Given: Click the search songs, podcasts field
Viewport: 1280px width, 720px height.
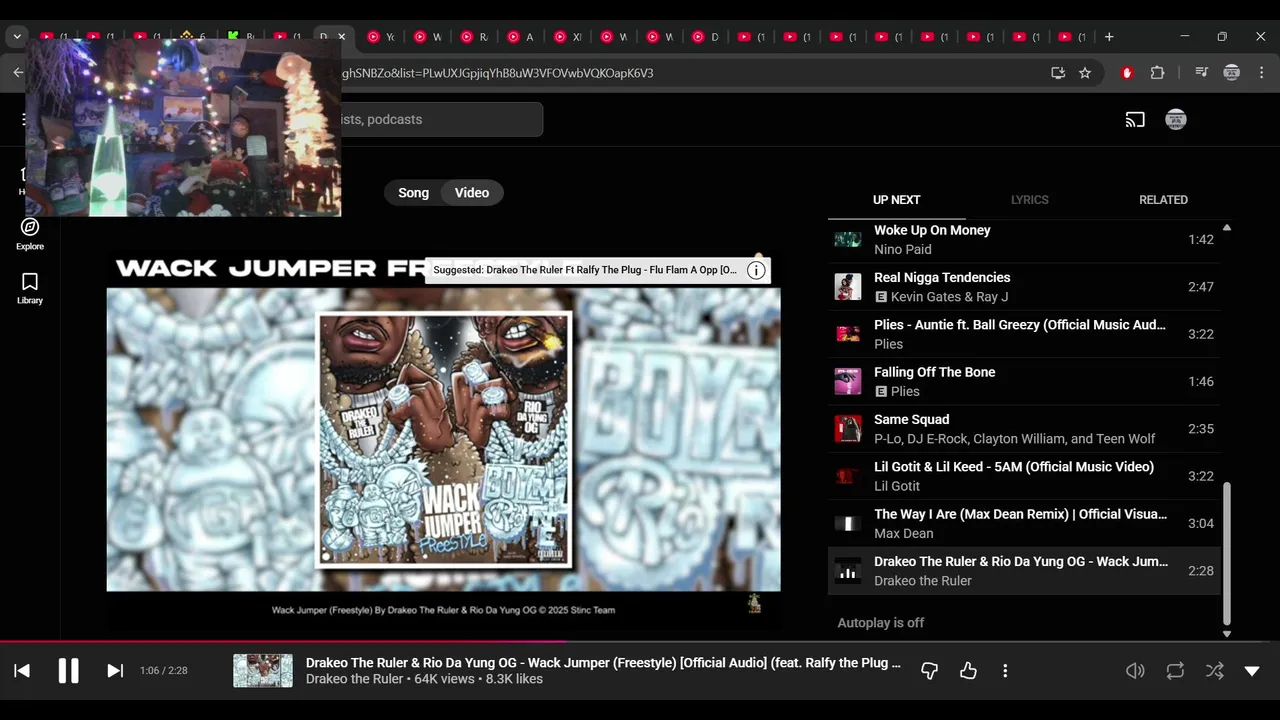Looking at the screenshot, I should (440, 120).
